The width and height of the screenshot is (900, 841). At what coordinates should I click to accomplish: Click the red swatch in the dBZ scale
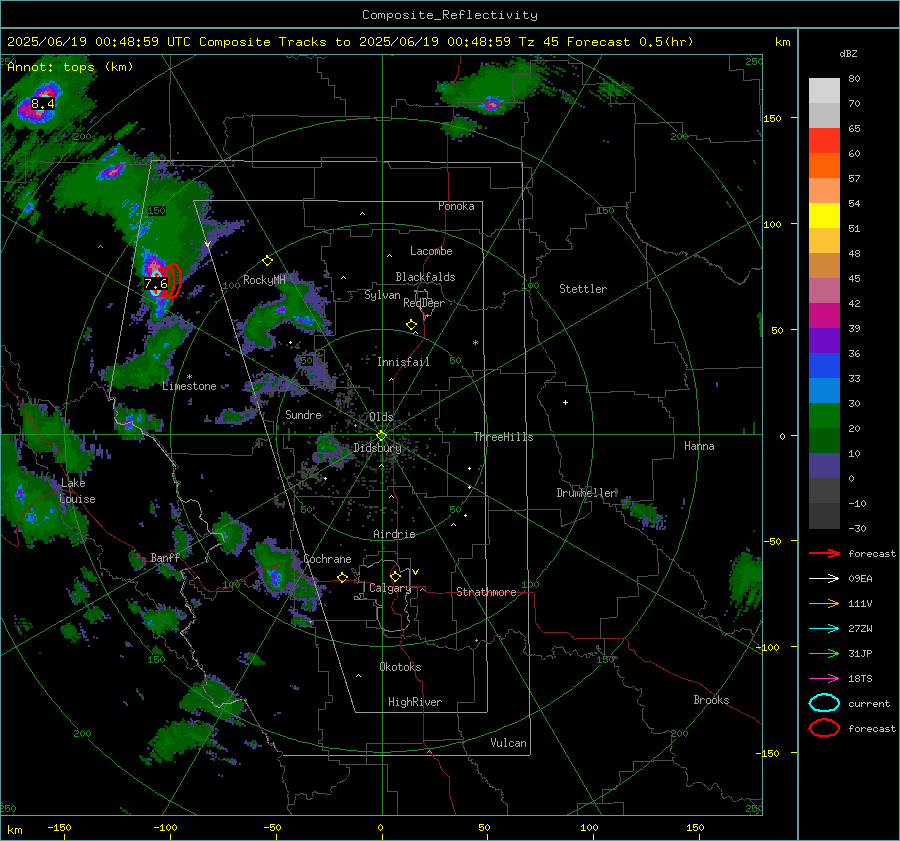coord(824,141)
